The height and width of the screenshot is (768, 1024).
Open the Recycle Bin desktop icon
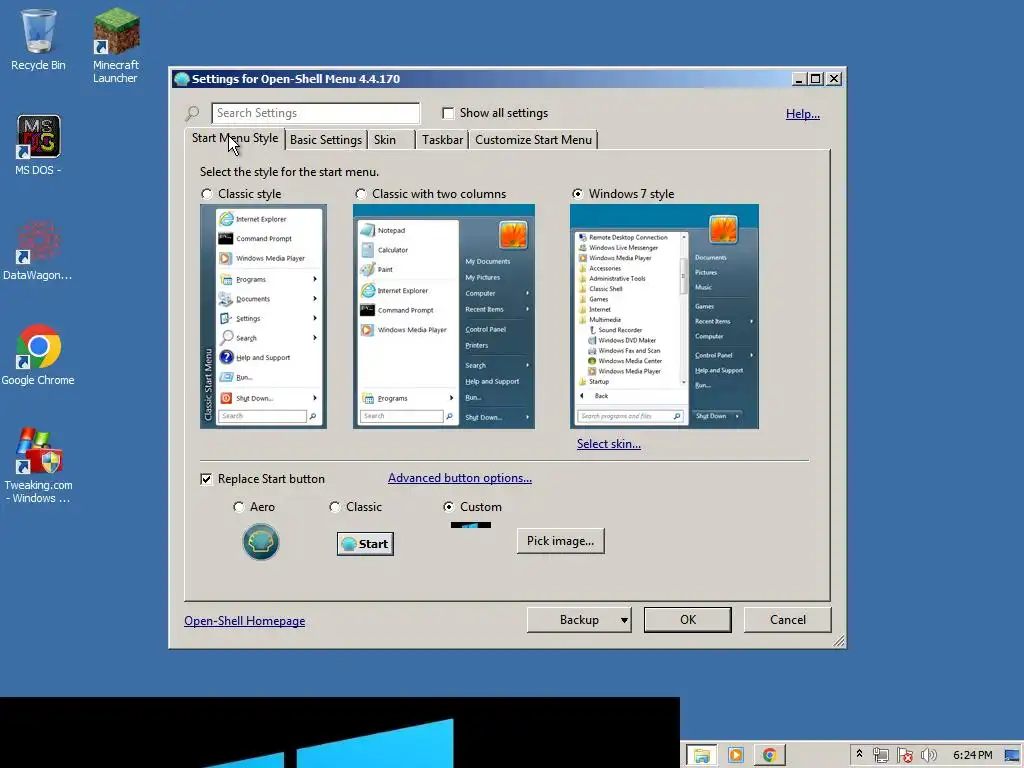tap(38, 39)
